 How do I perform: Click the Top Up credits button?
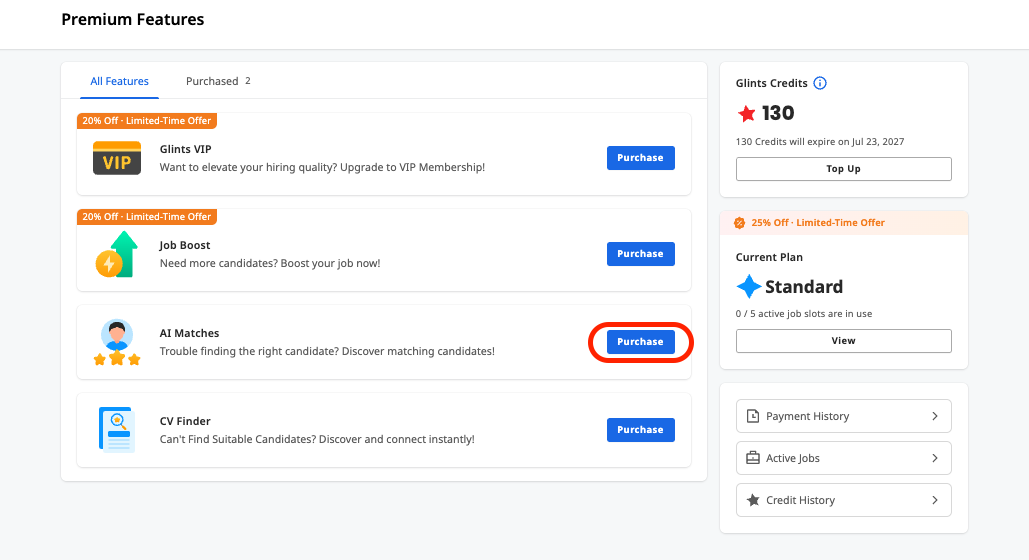(843, 169)
